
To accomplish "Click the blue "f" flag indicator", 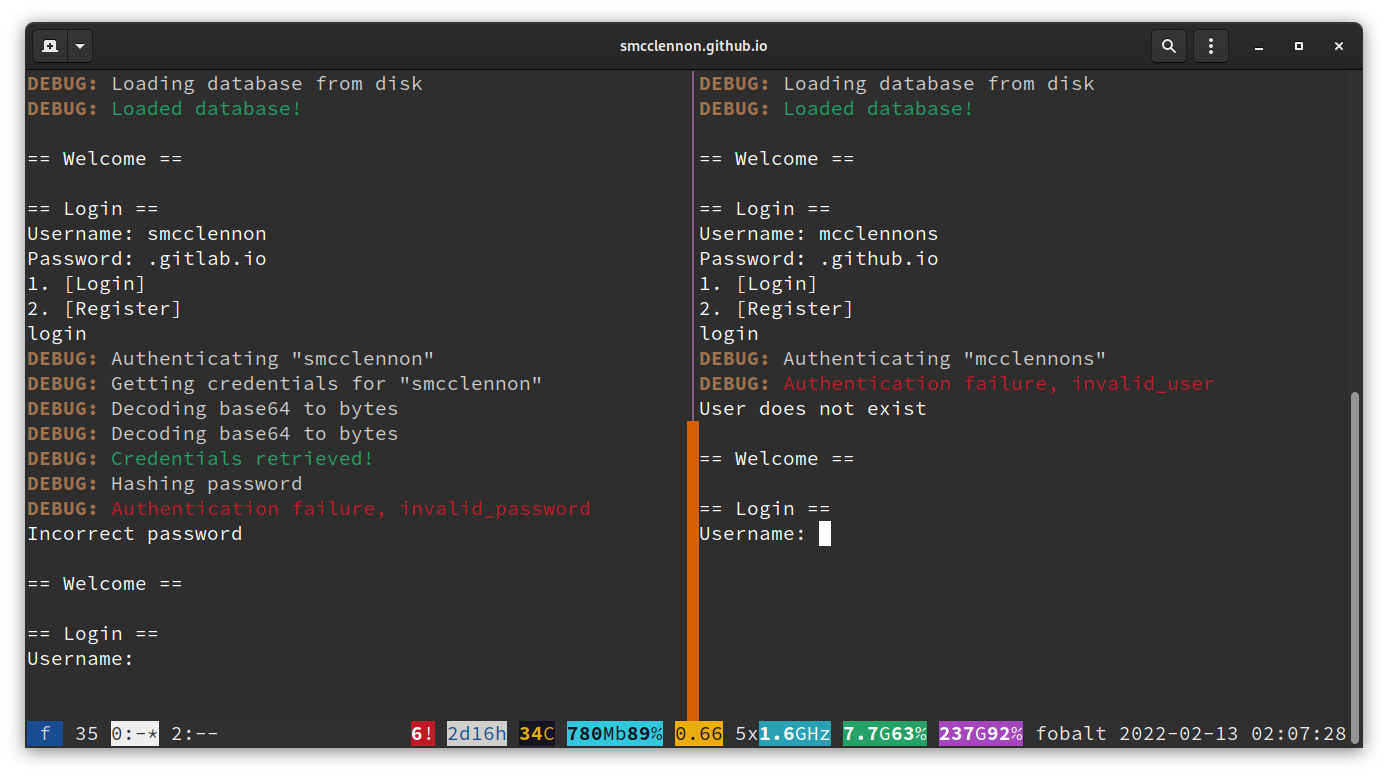I will [44, 733].
